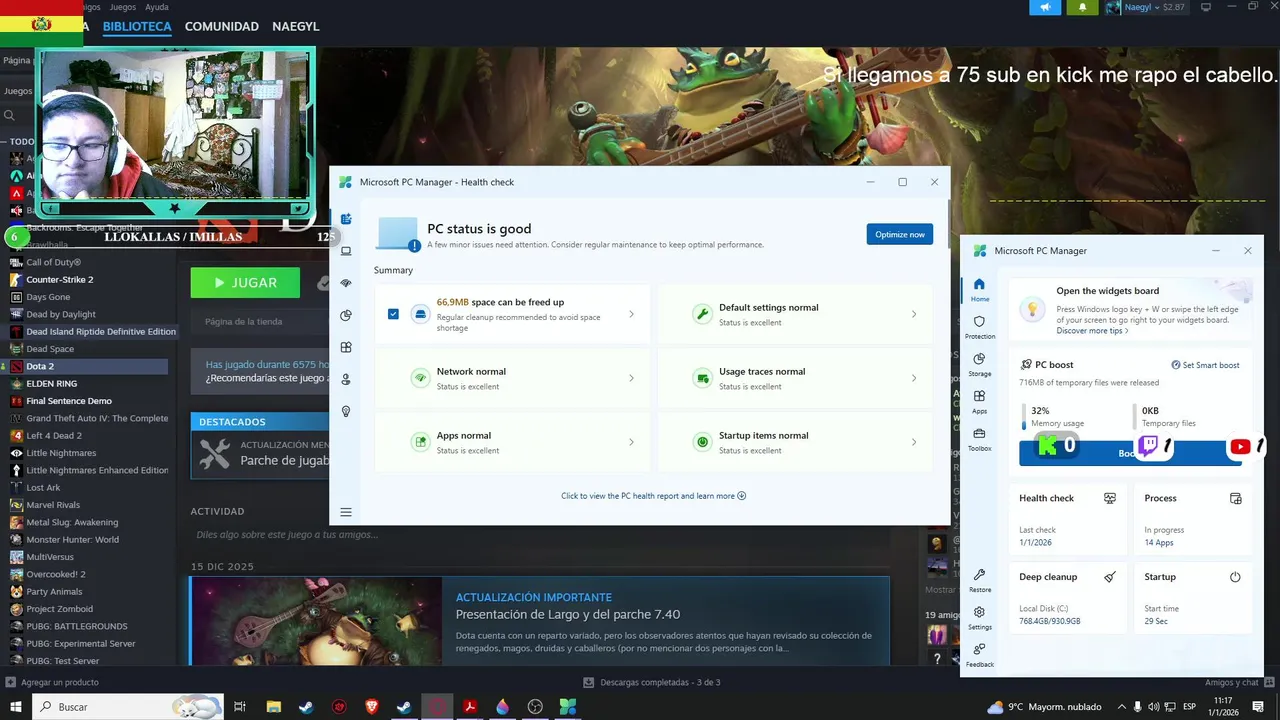
Task: Uncheck the space can be freed checkbox
Action: (x=393, y=314)
